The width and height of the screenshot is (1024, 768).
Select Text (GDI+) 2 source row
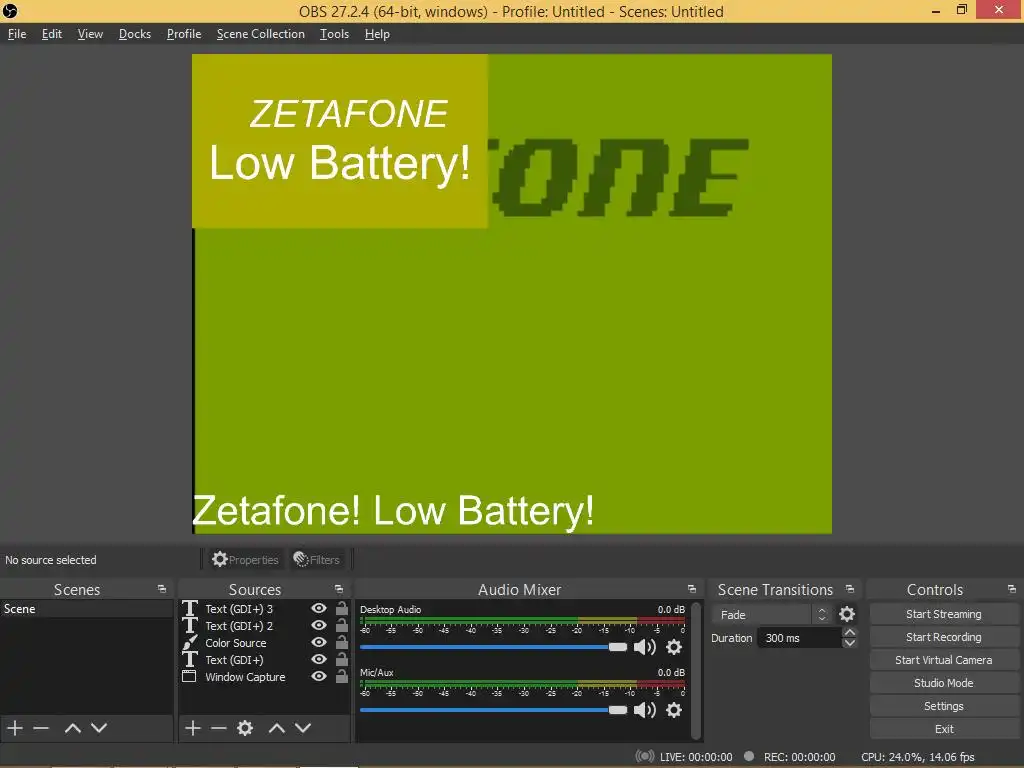(x=264, y=626)
